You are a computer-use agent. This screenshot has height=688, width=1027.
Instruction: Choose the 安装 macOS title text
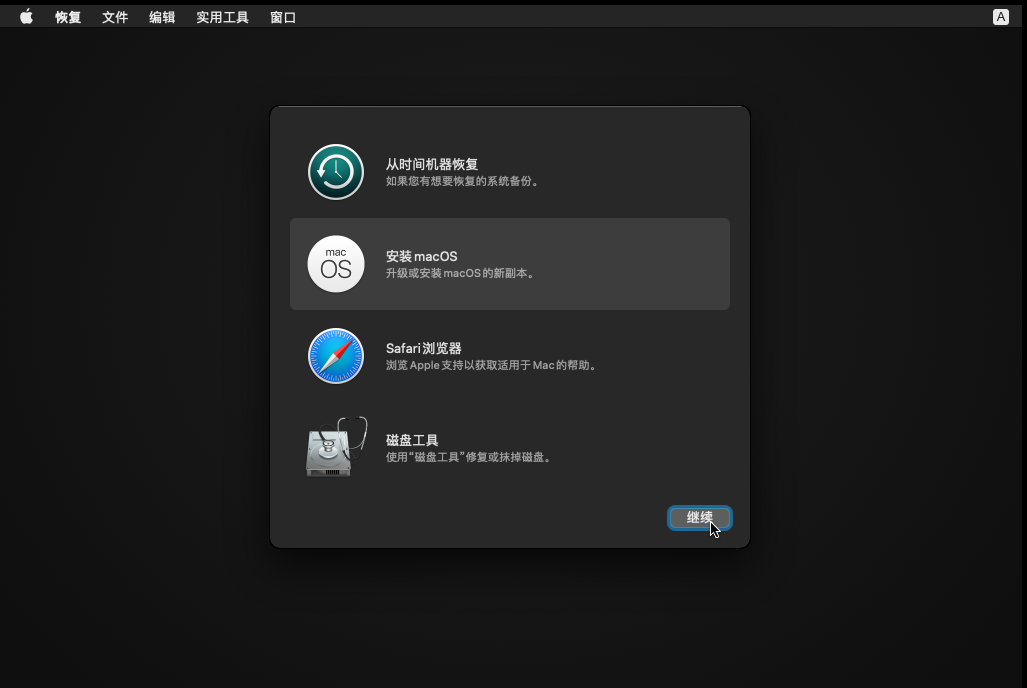(x=422, y=256)
